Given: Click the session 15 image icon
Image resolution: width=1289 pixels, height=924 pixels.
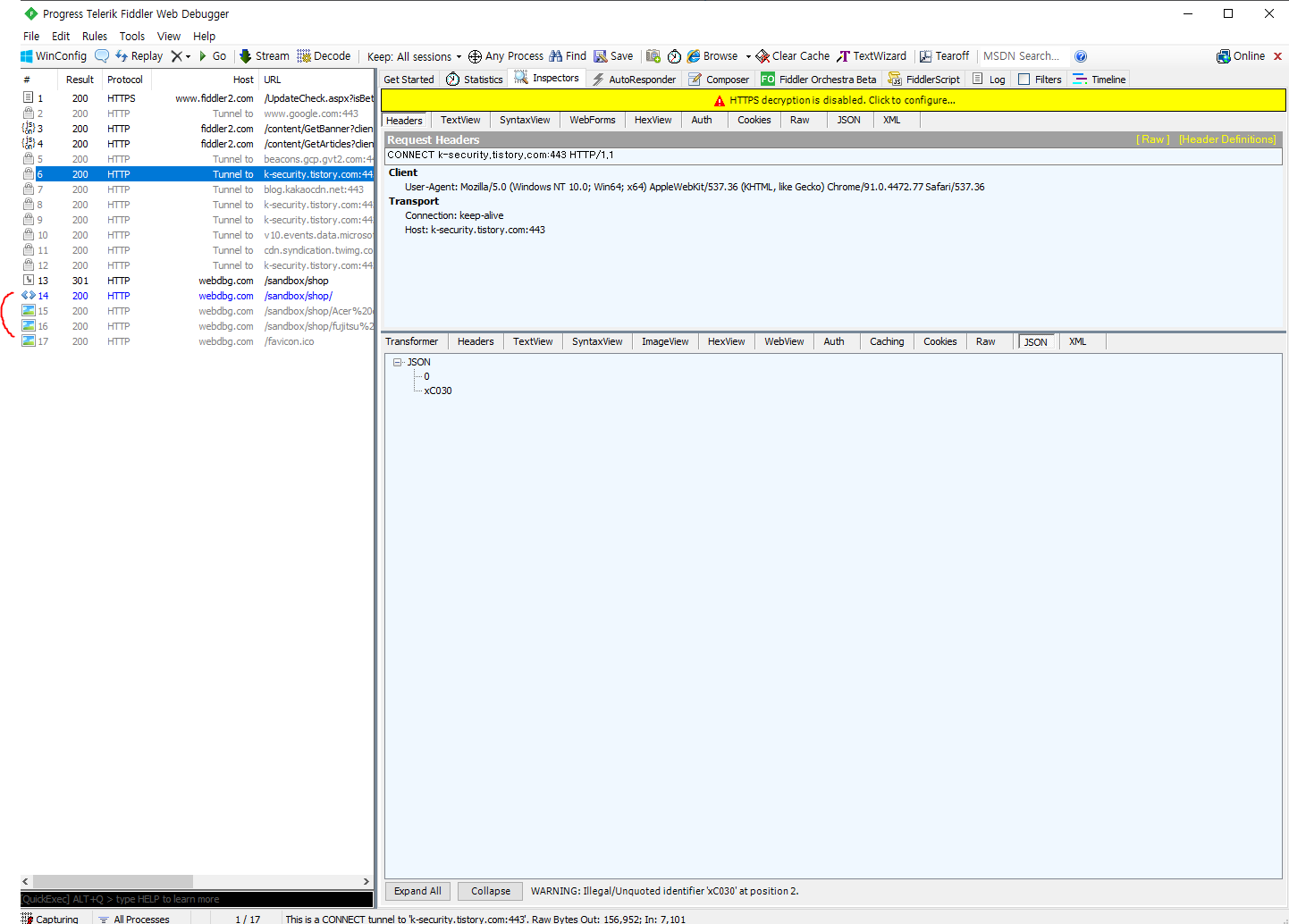Looking at the screenshot, I should (29, 311).
